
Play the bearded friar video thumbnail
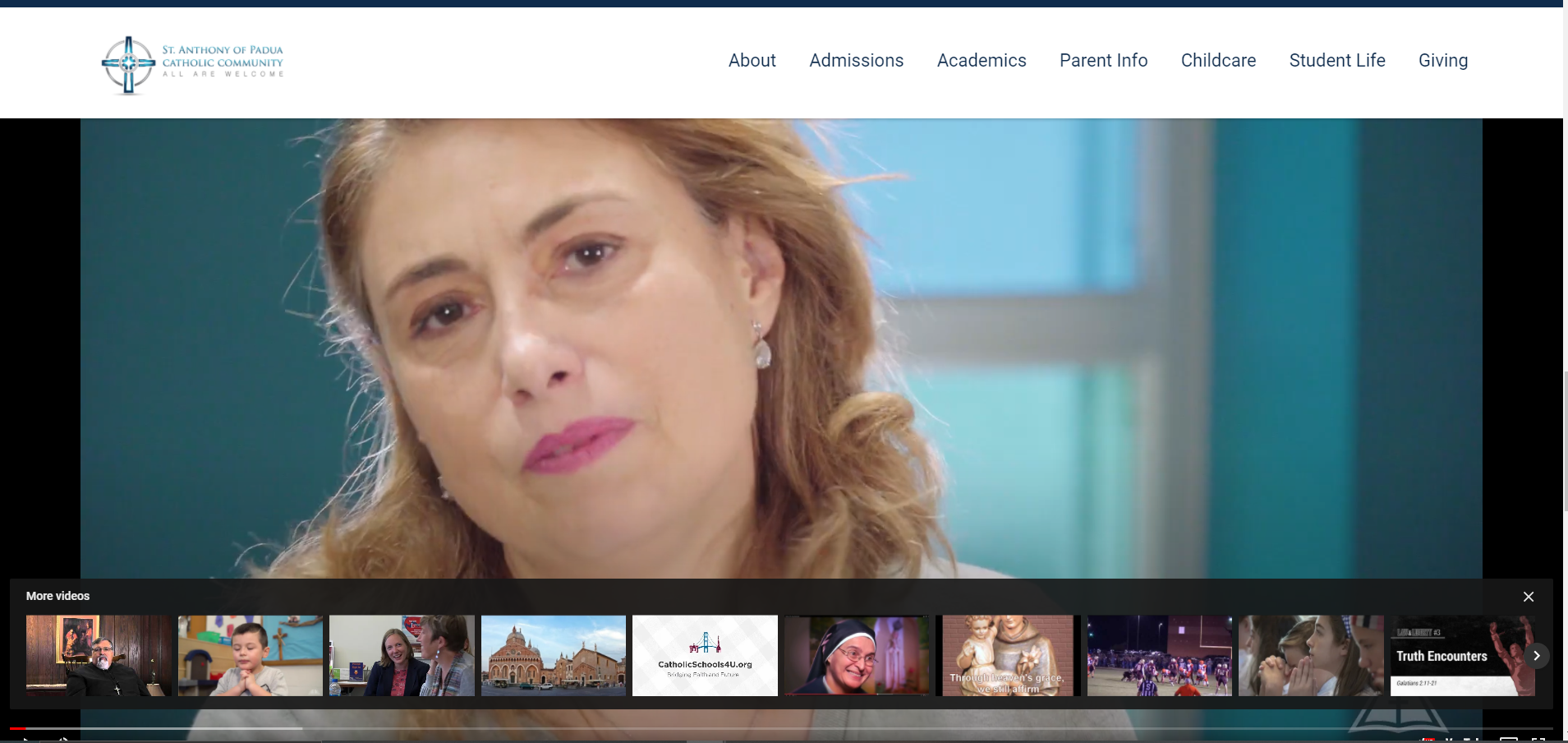[x=99, y=656]
